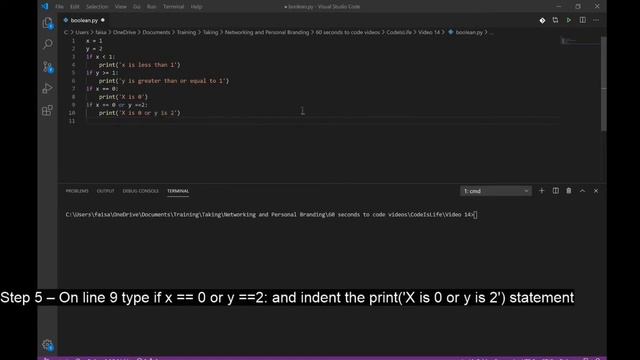Run Python file with the play icon

[569, 20]
